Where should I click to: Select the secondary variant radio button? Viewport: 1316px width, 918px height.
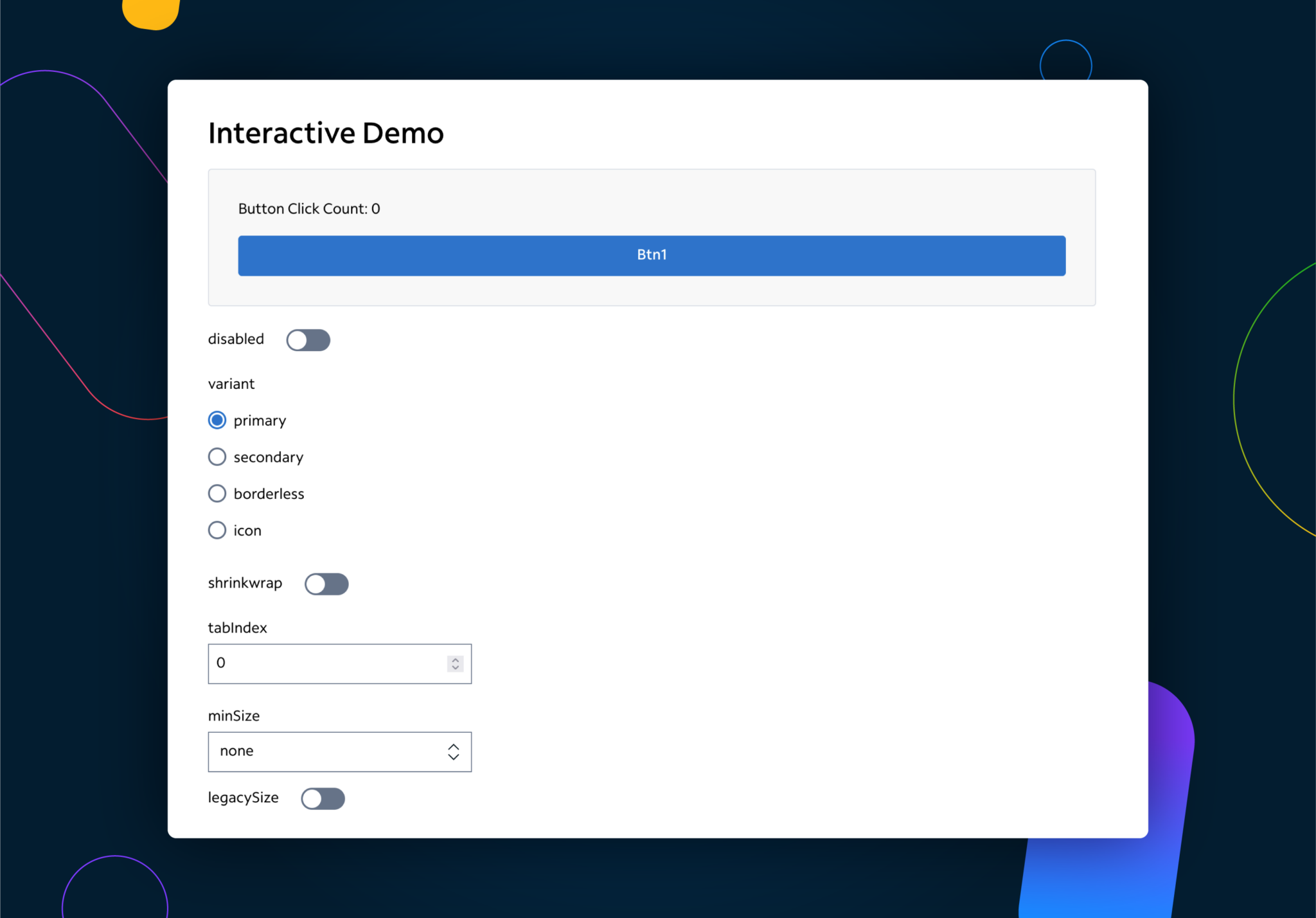(217, 457)
